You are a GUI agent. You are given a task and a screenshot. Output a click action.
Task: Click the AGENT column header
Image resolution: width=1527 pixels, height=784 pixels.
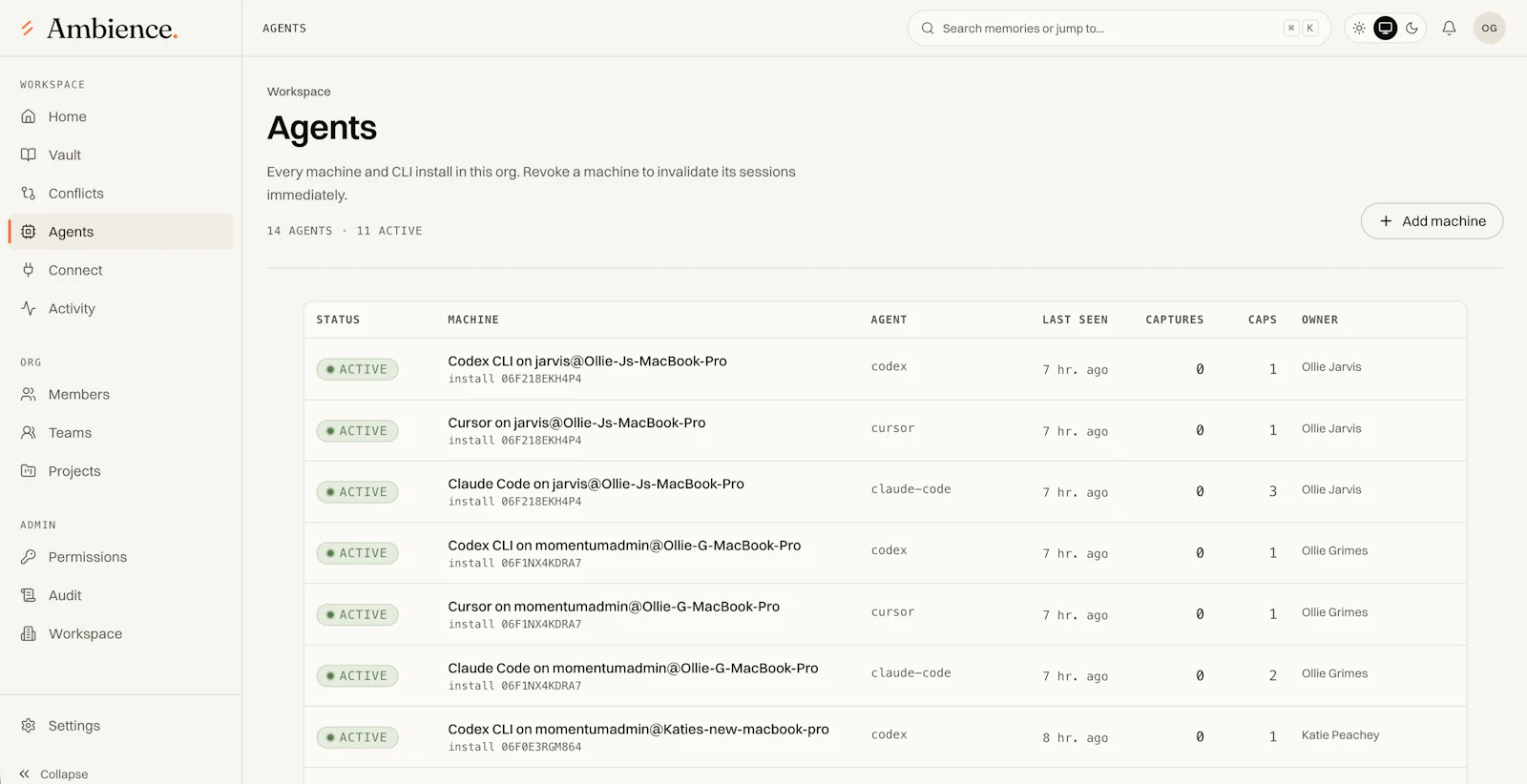click(x=889, y=320)
